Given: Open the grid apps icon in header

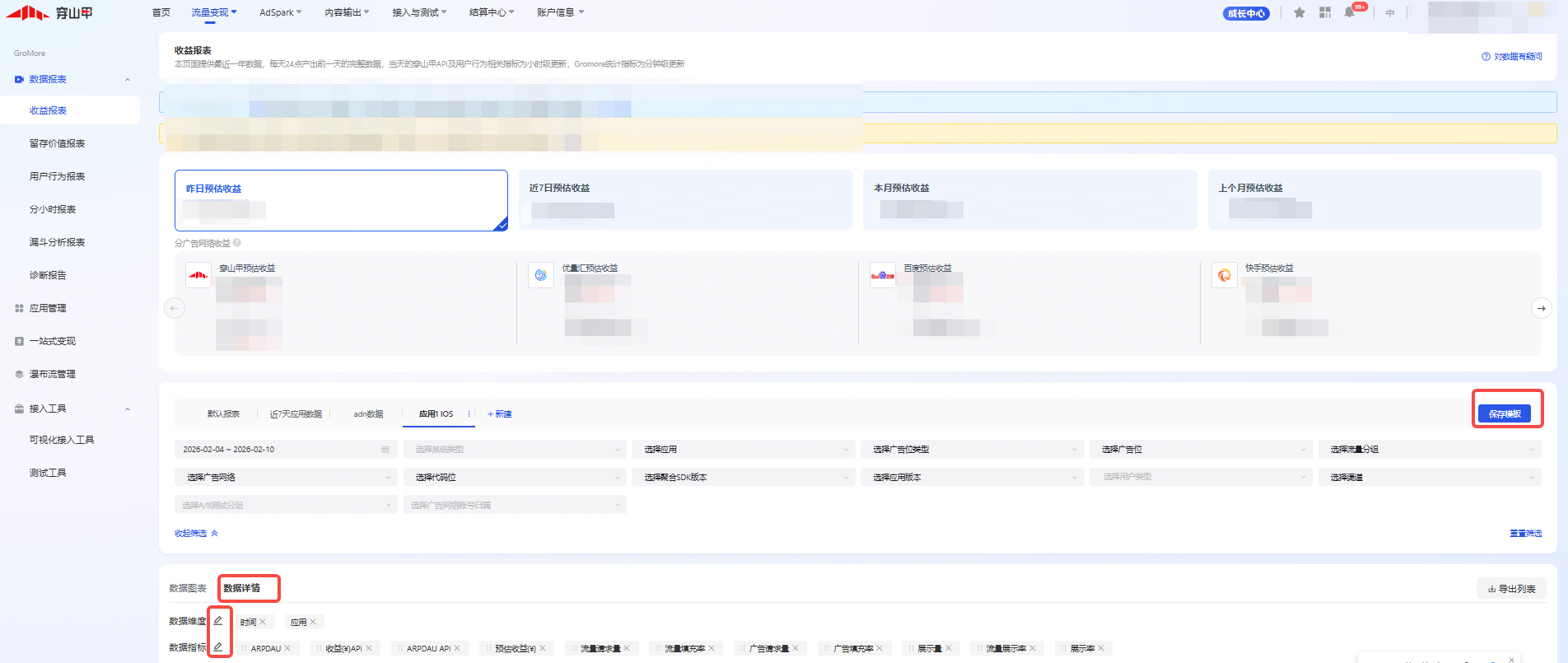Looking at the screenshot, I should click(x=1324, y=12).
